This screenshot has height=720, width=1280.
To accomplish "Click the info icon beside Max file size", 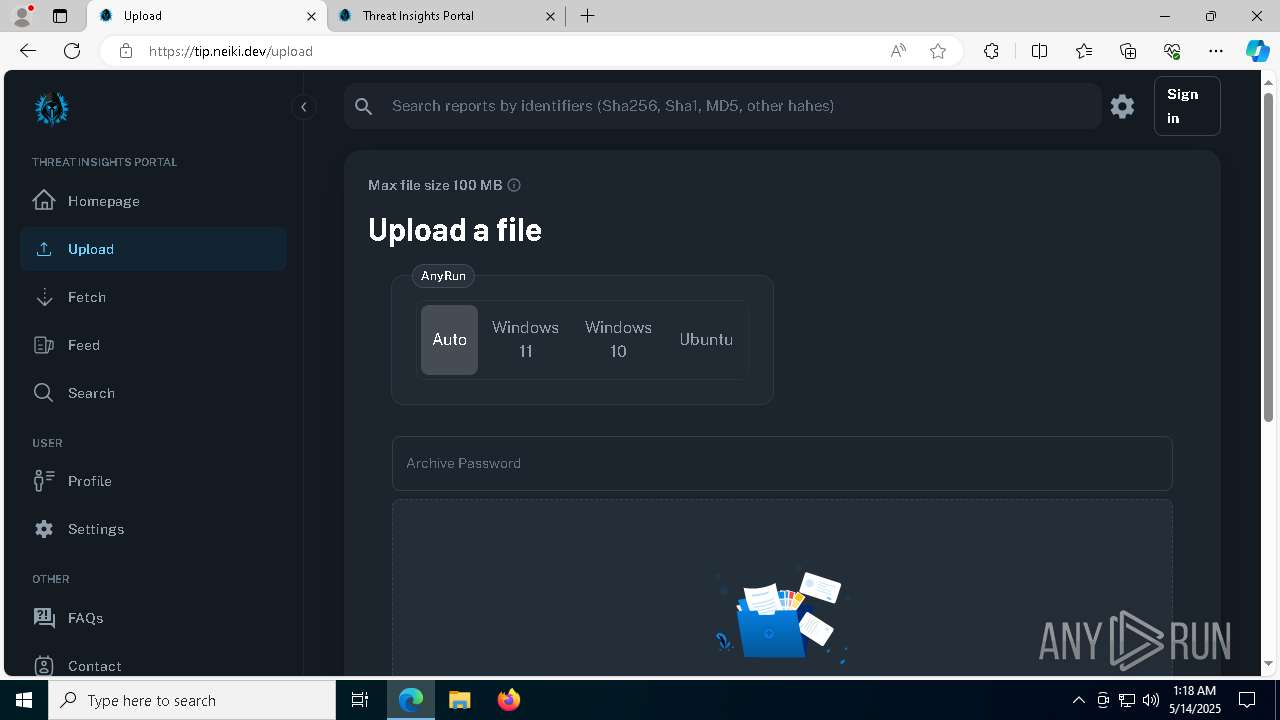I will (x=514, y=185).
